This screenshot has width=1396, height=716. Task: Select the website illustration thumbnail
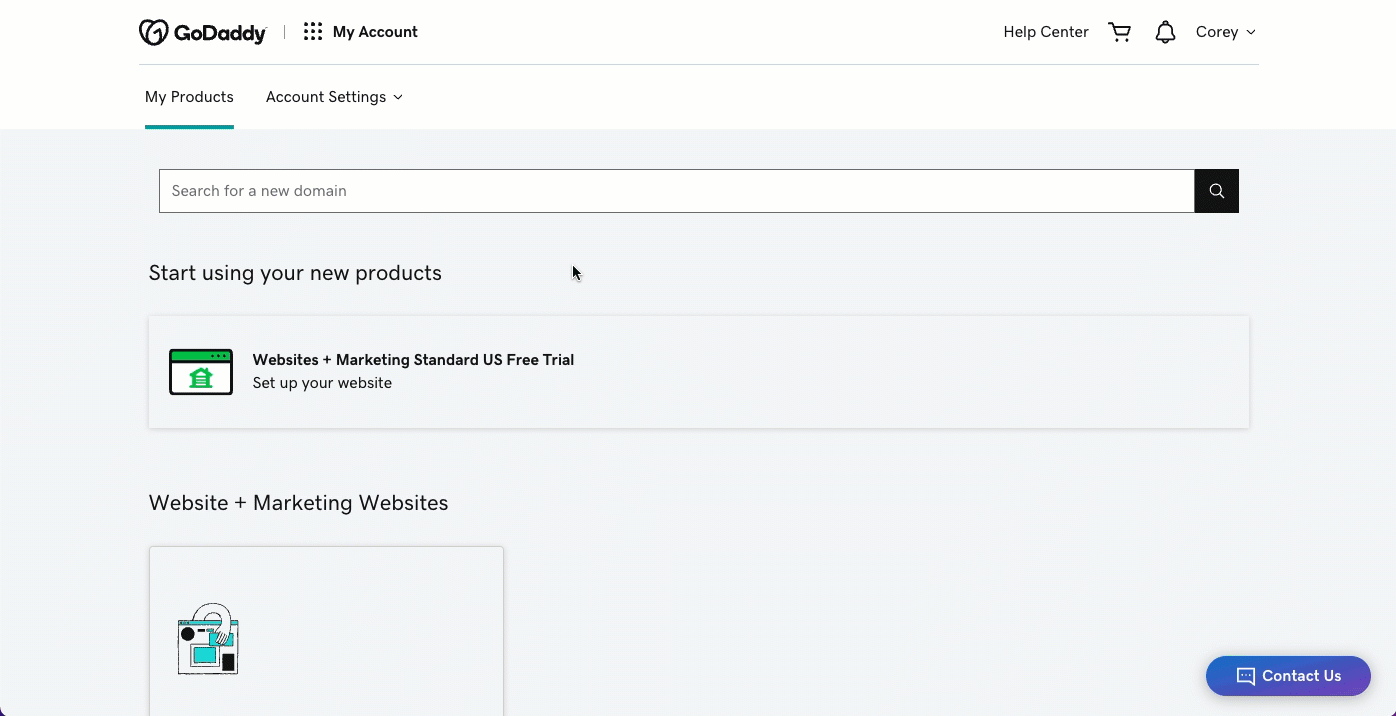[x=208, y=640]
